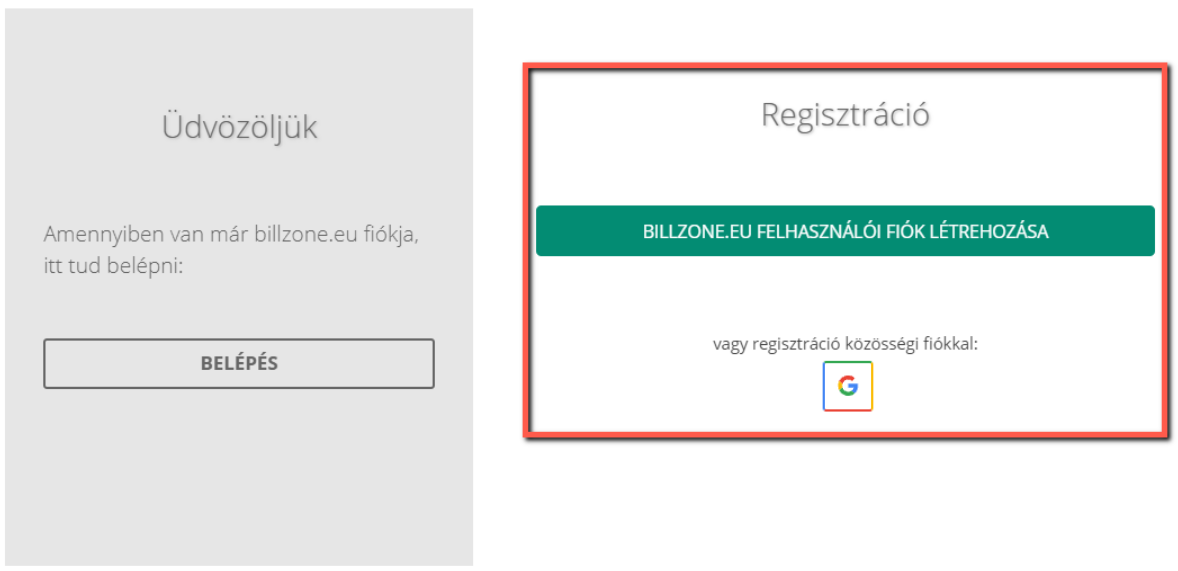
Task: Click the 'itt tud belépni:' text line
Action: click(114, 266)
